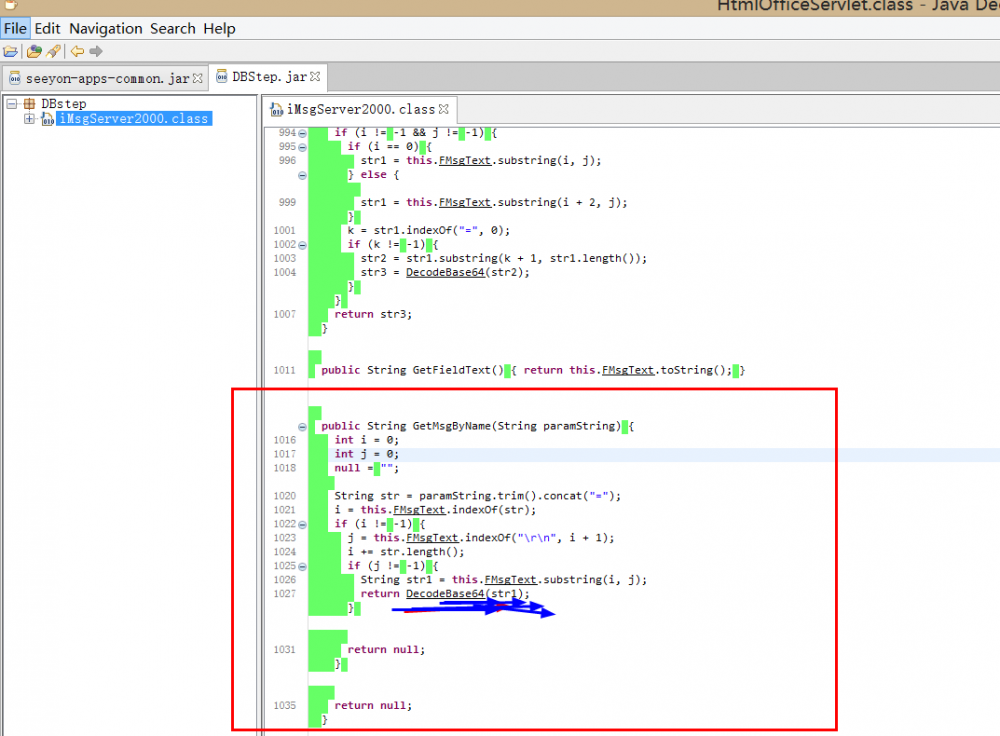
Task: Follow DecodeBase64 link on line 1004
Action: [445, 272]
